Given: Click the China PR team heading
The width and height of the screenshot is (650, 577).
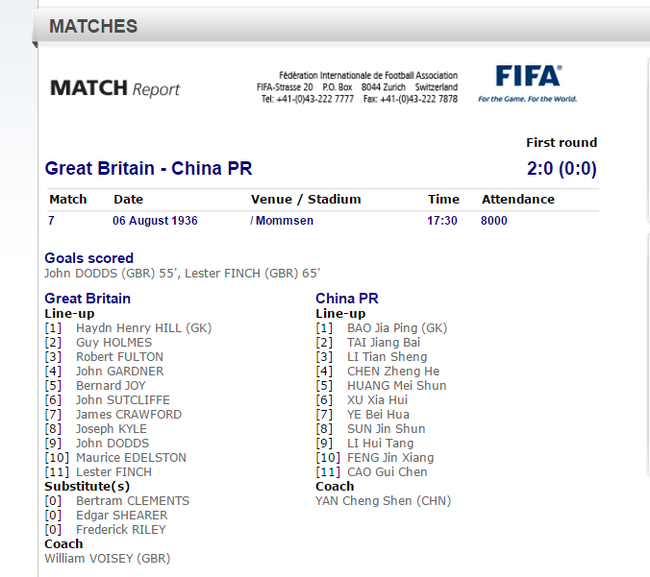Looking at the screenshot, I should (347, 298).
